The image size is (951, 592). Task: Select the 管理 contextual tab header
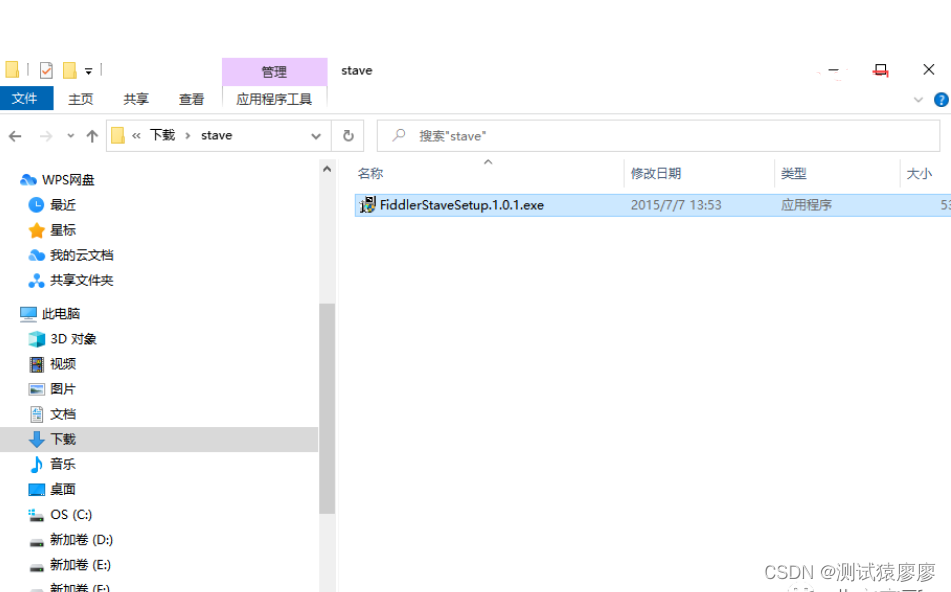(274, 72)
